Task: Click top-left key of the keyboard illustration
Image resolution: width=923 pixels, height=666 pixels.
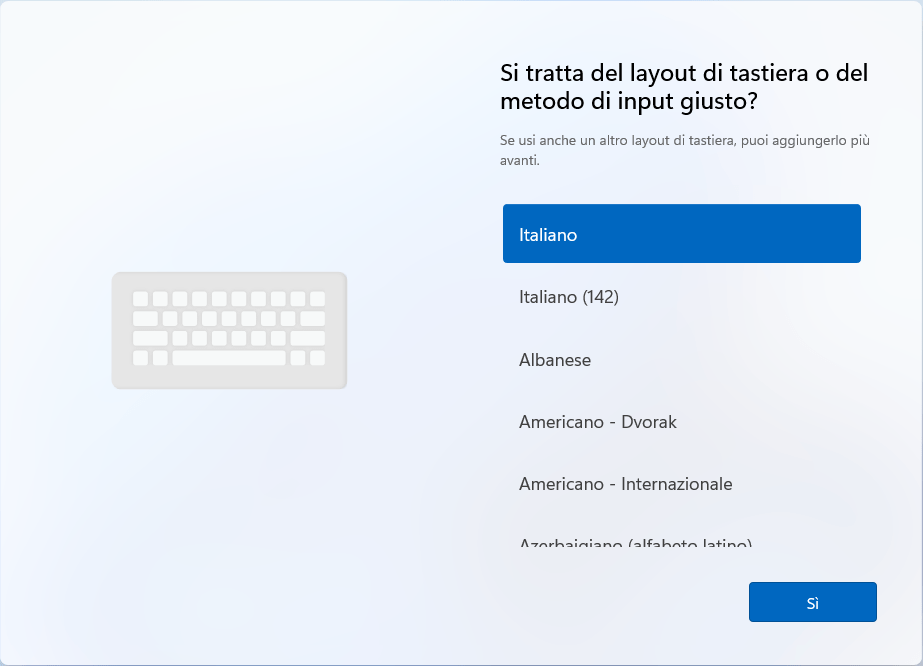Action: [140, 299]
